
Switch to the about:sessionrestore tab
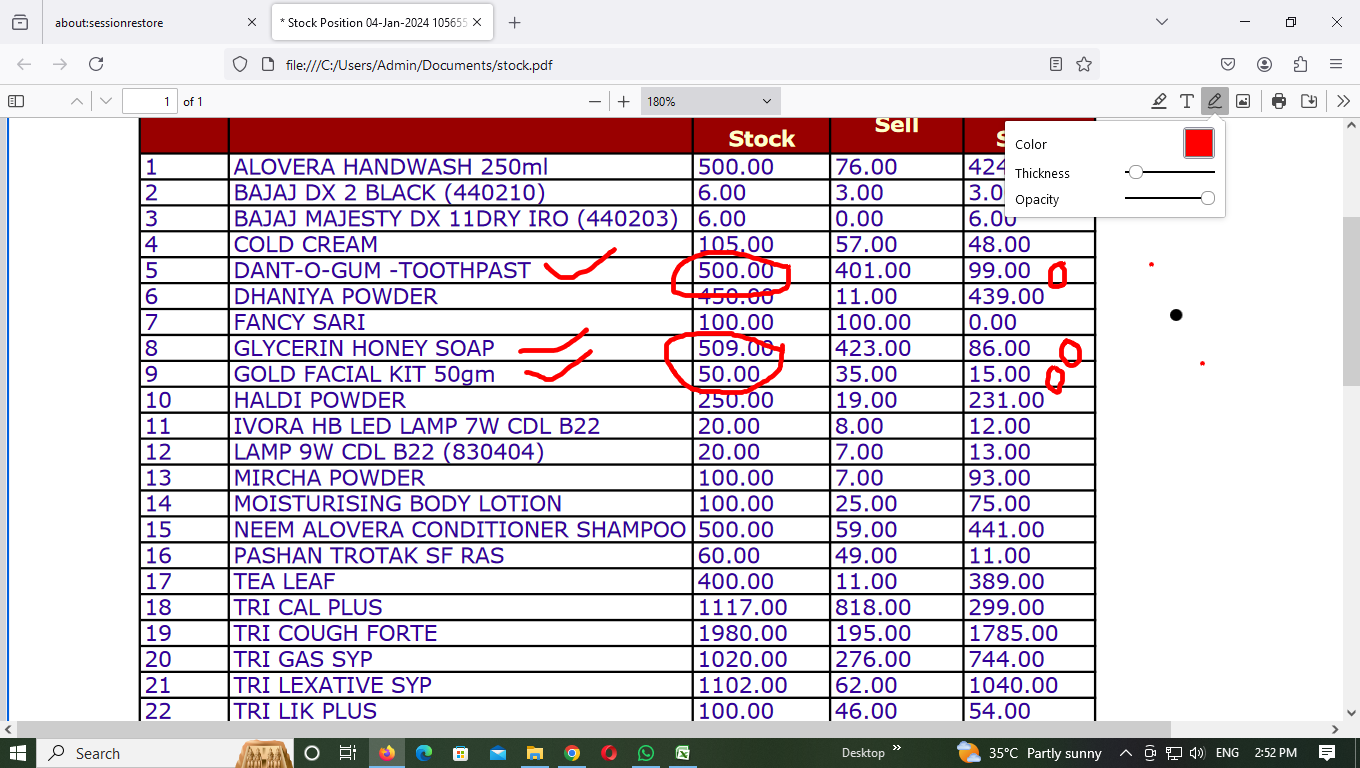(140, 22)
